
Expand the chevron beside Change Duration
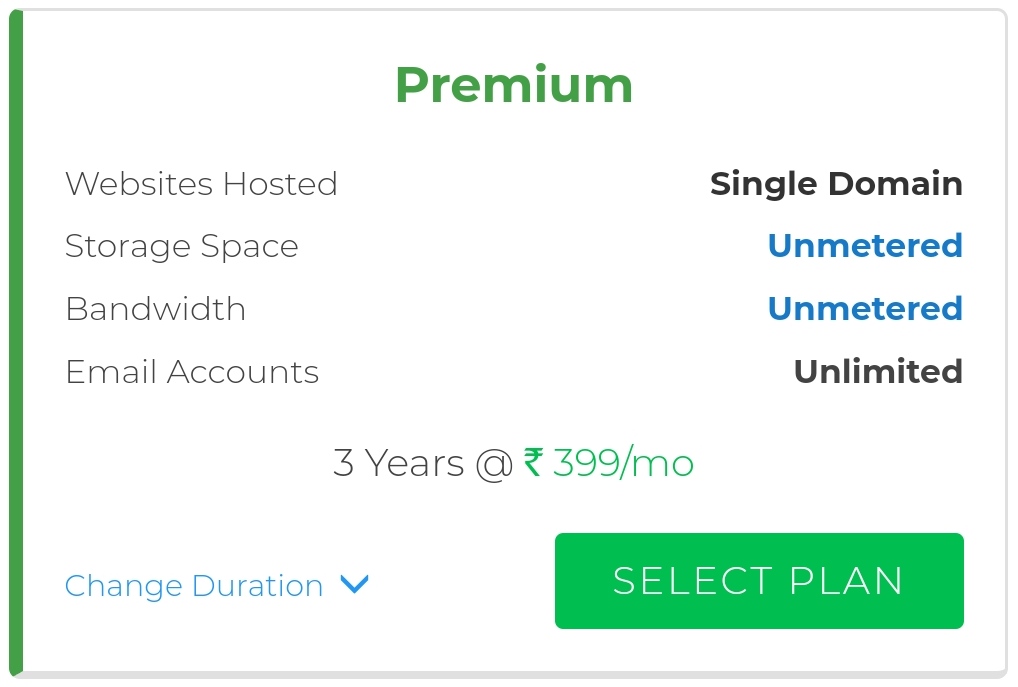pos(354,584)
